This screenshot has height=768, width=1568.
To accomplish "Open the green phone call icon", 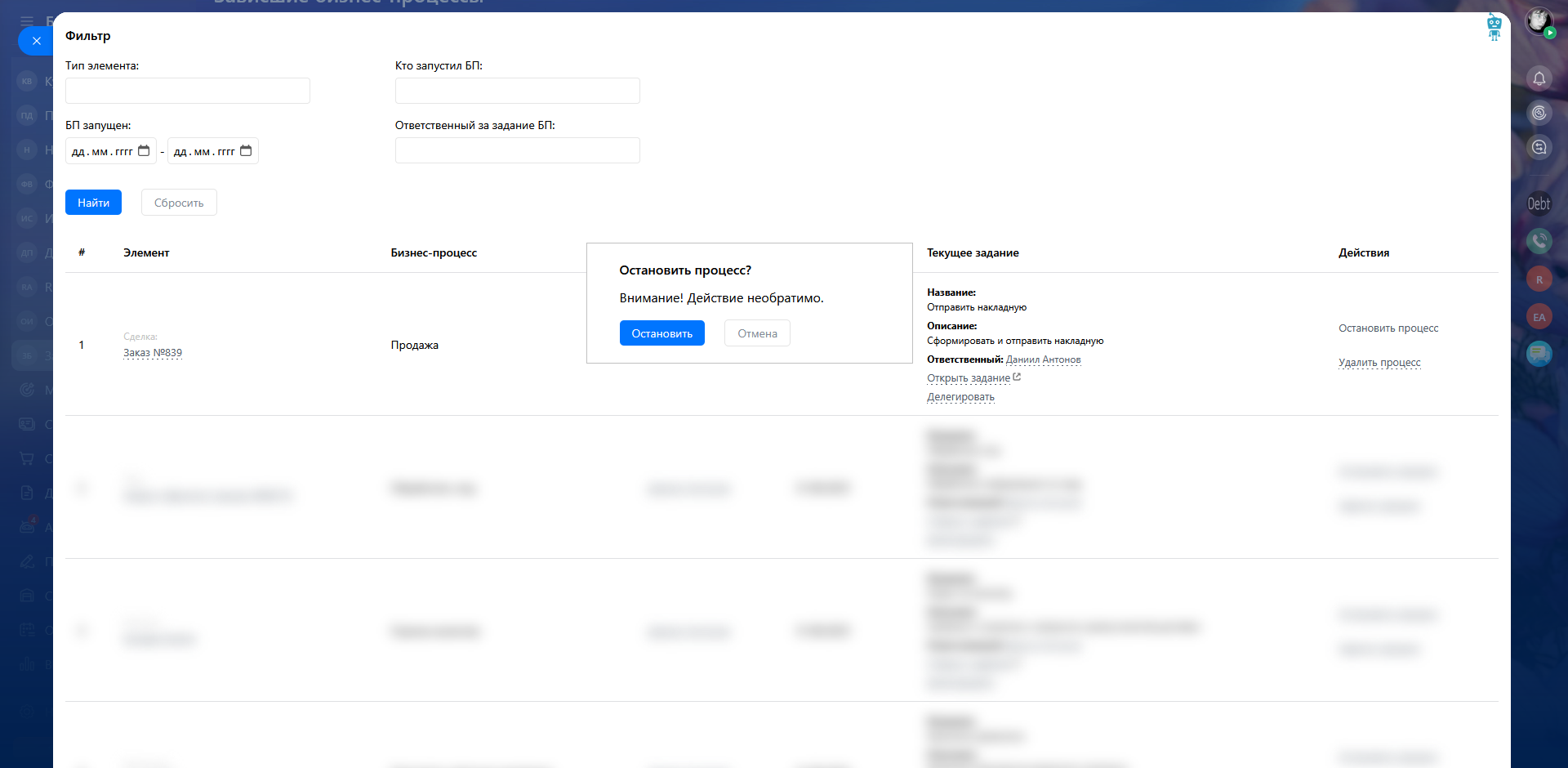I will click(x=1539, y=240).
